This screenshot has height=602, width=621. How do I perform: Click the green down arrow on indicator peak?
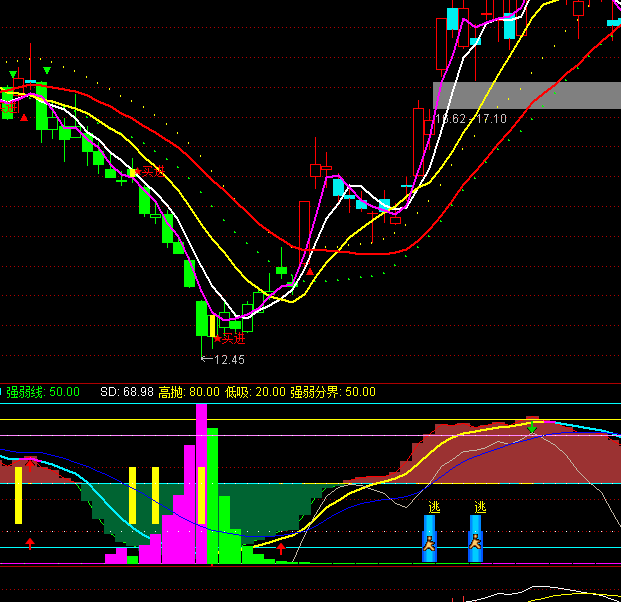point(533,429)
